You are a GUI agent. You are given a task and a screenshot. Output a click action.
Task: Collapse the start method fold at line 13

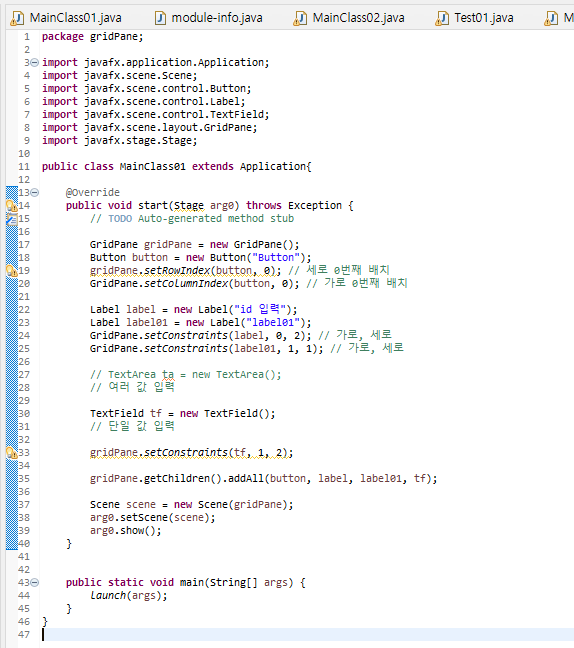(x=35, y=192)
